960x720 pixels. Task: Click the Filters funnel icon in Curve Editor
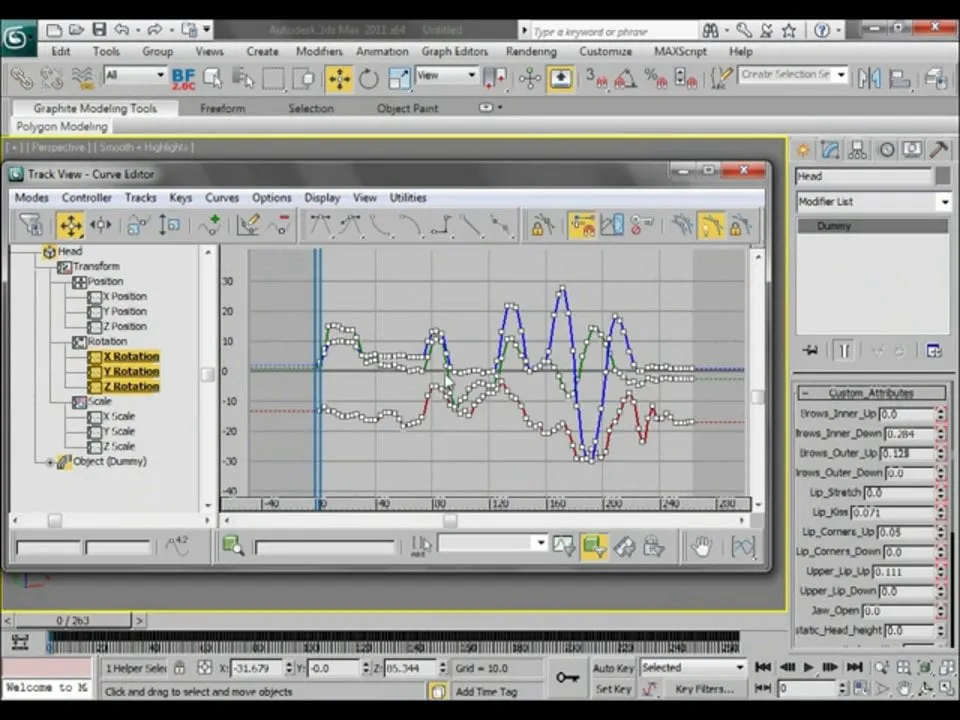30,225
